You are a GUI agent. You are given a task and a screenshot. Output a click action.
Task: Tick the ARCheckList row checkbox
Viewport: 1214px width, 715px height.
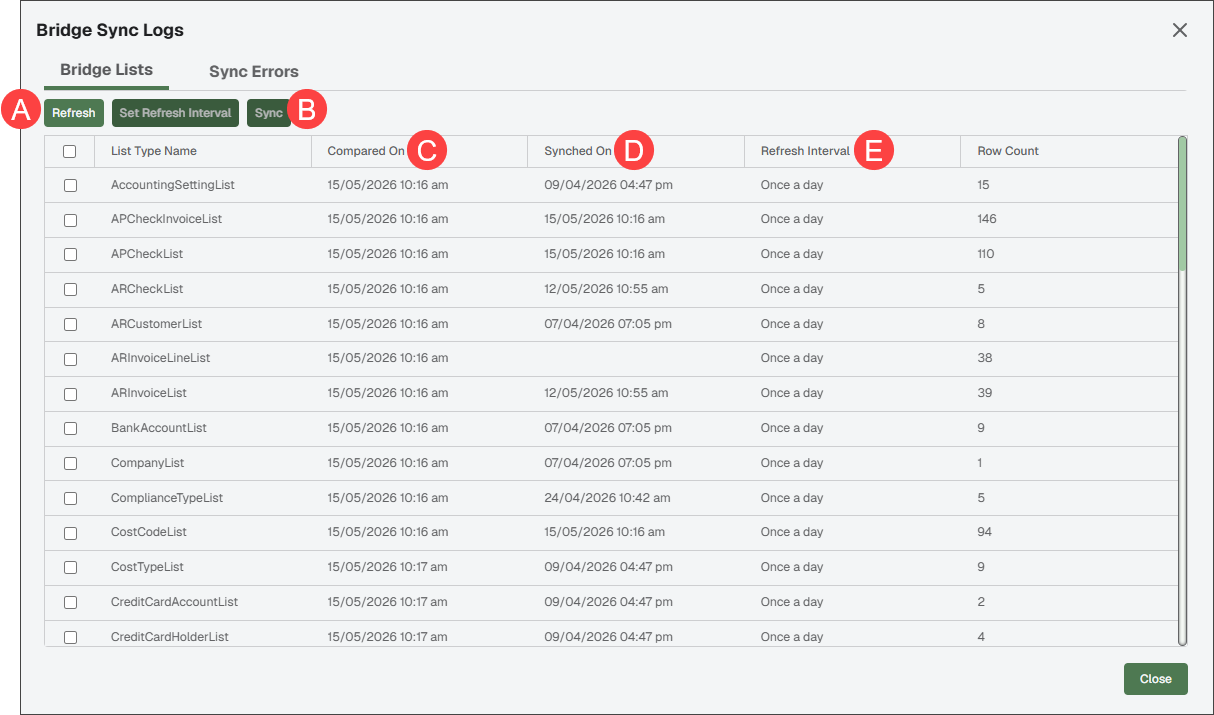click(x=70, y=289)
